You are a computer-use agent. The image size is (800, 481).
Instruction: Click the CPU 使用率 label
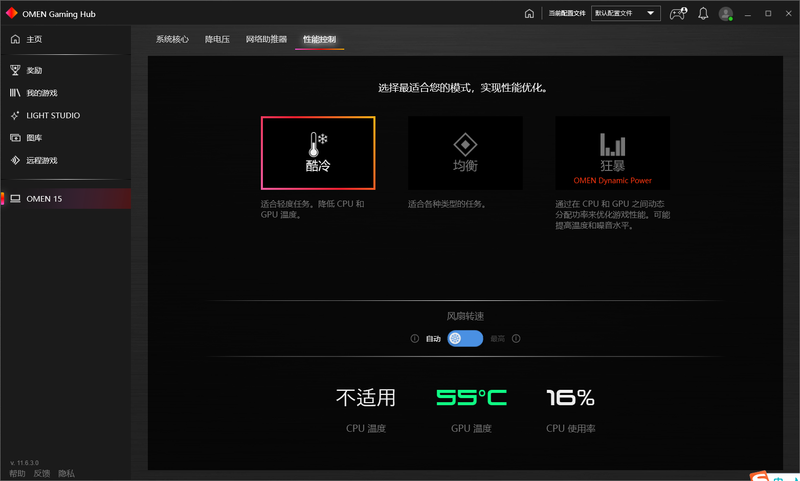point(570,428)
